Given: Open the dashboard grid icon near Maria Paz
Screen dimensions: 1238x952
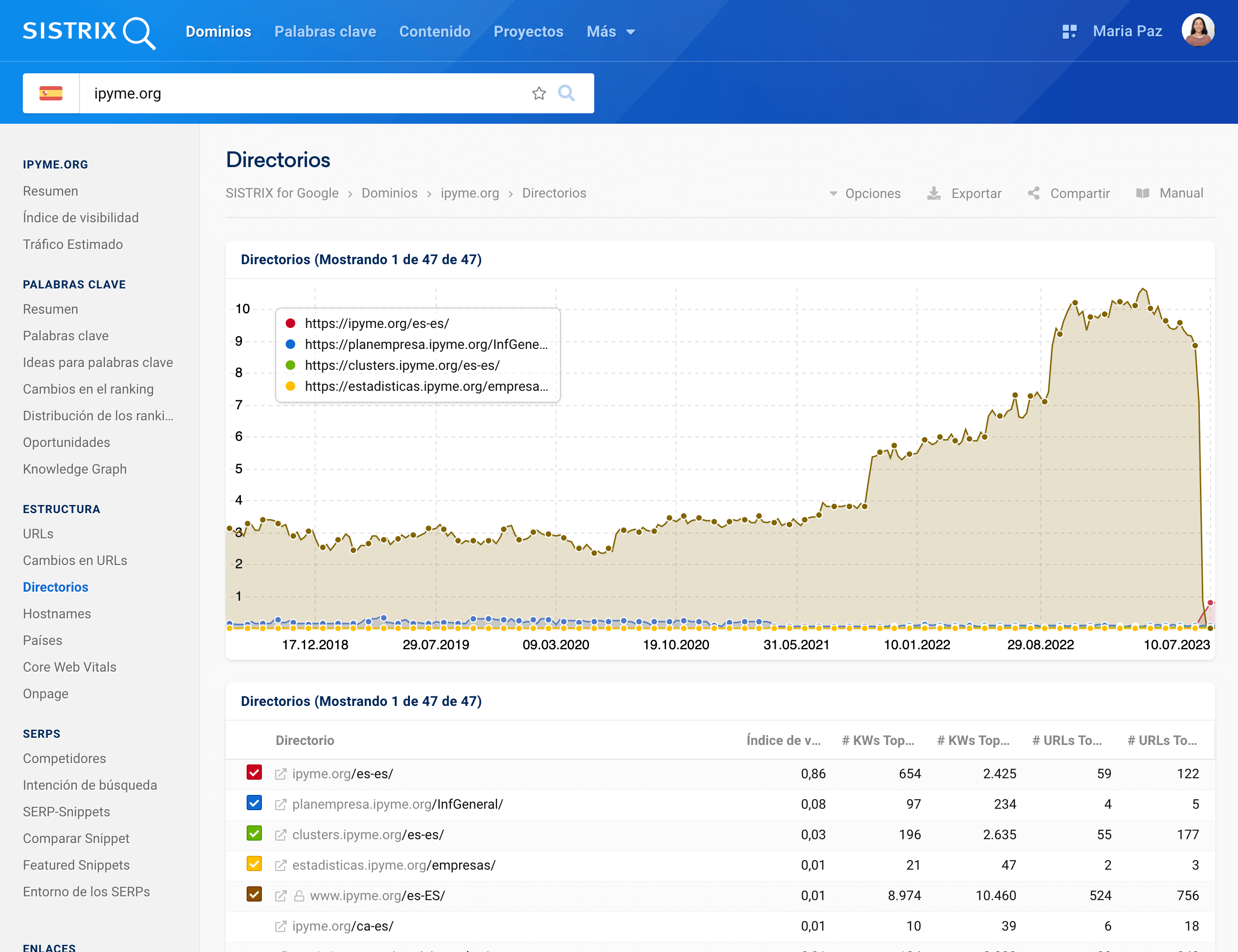Looking at the screenshot, I should pos(1068,32).
